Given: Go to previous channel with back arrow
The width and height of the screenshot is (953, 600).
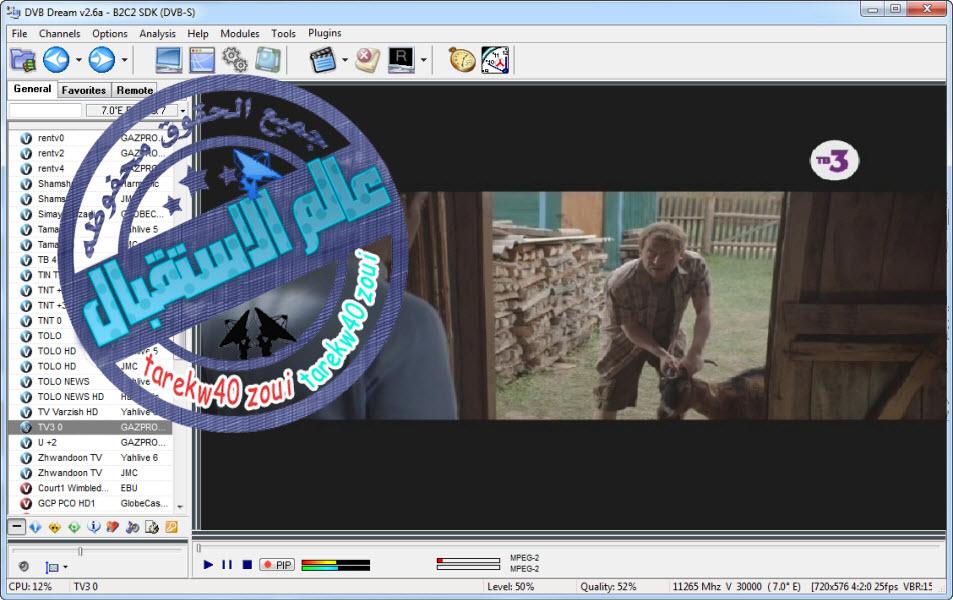Looking at the screenshot, I should tap(56, 60).
